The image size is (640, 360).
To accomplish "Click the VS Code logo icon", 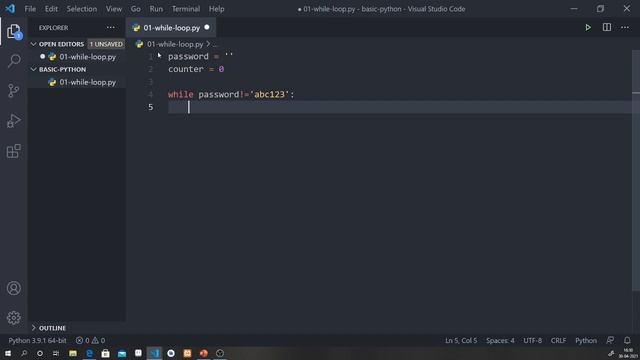I will (x=10, y=9).
